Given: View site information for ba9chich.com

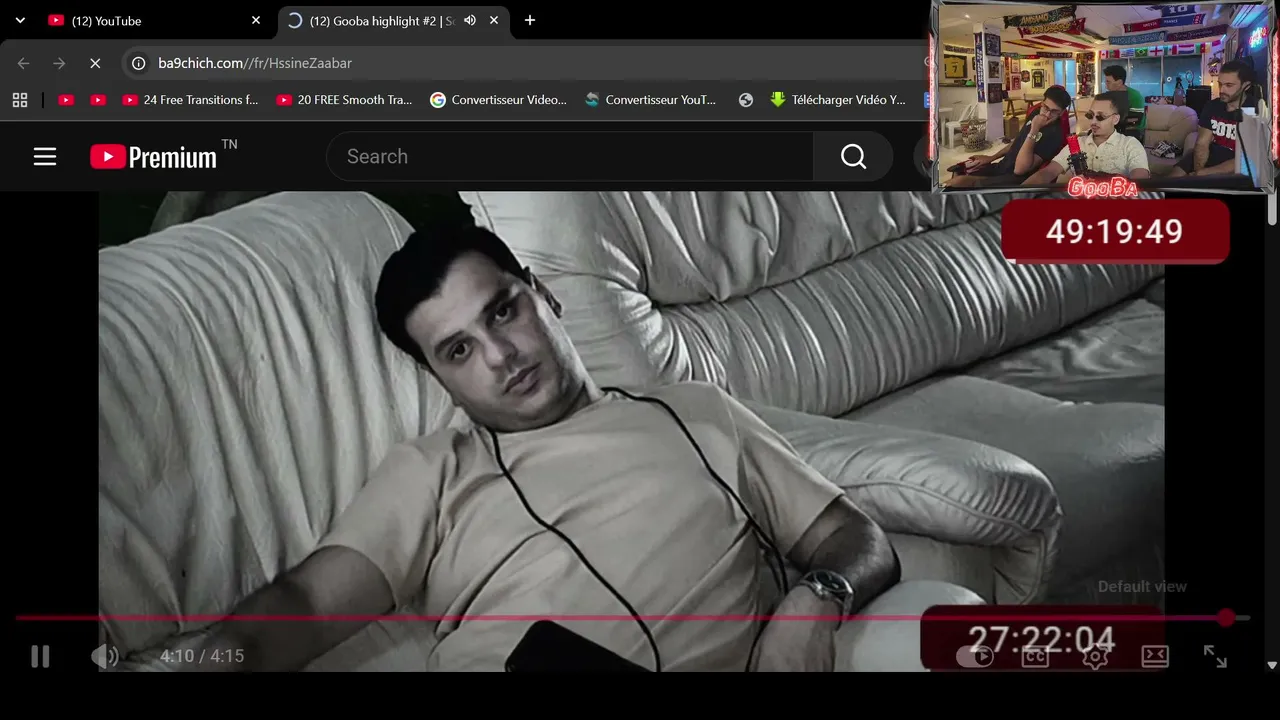Looking at the screenshot, I should tap(140, 63).
